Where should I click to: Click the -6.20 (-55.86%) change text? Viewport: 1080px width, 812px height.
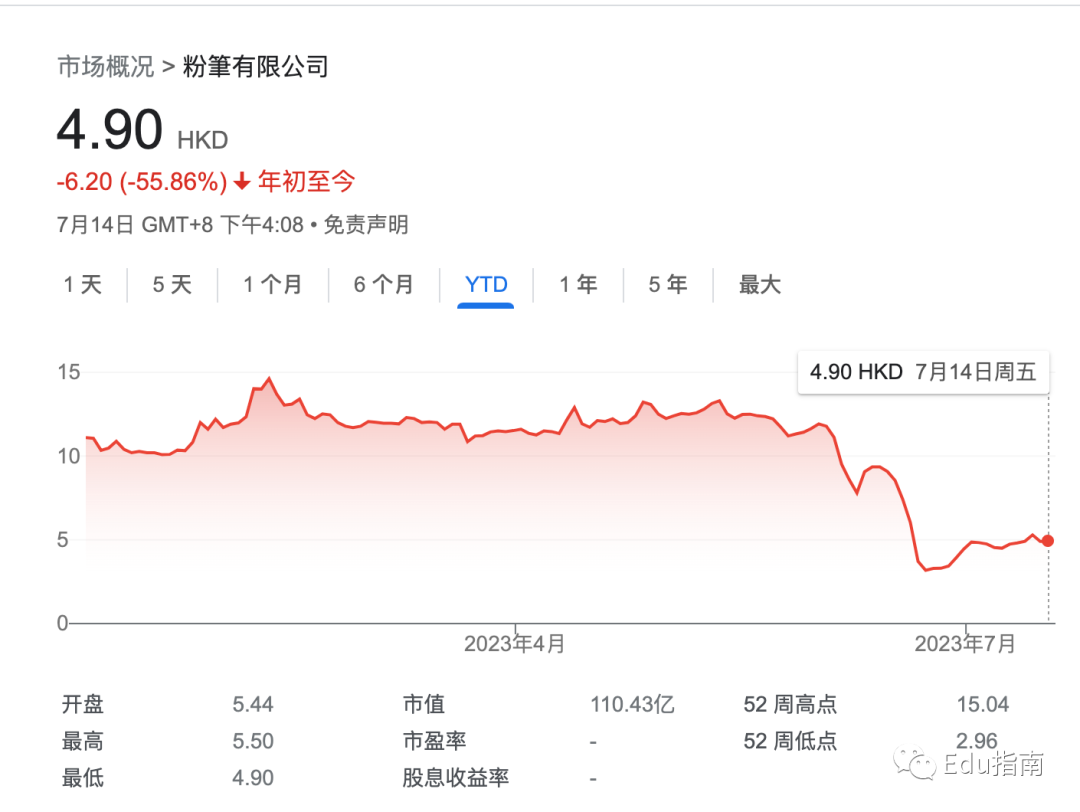click(142, 182)
